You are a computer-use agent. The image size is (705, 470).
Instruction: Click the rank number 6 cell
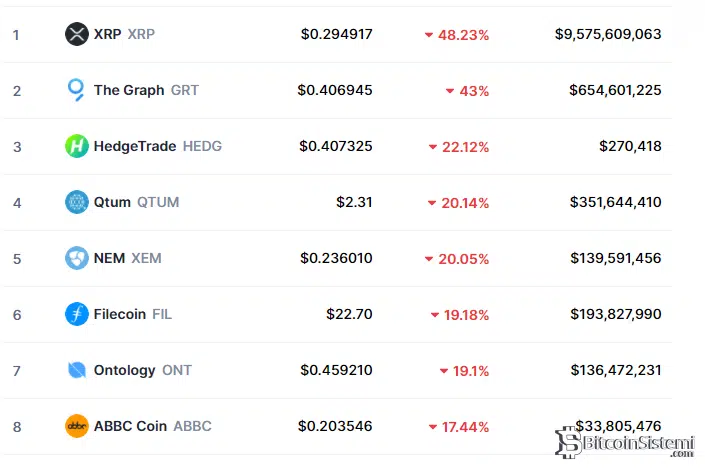[x=17, y=314]
